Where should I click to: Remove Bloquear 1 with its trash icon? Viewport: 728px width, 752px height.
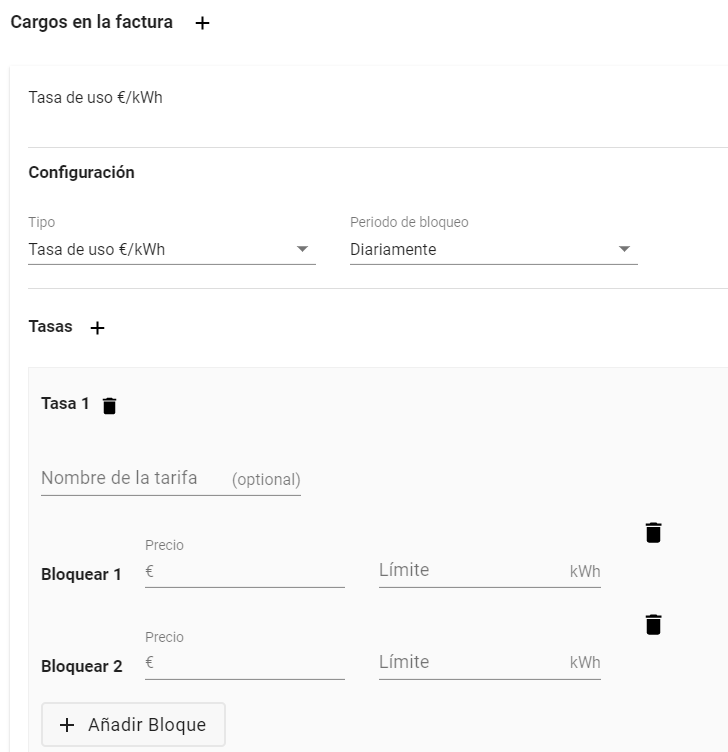click(x=653, y=533)
